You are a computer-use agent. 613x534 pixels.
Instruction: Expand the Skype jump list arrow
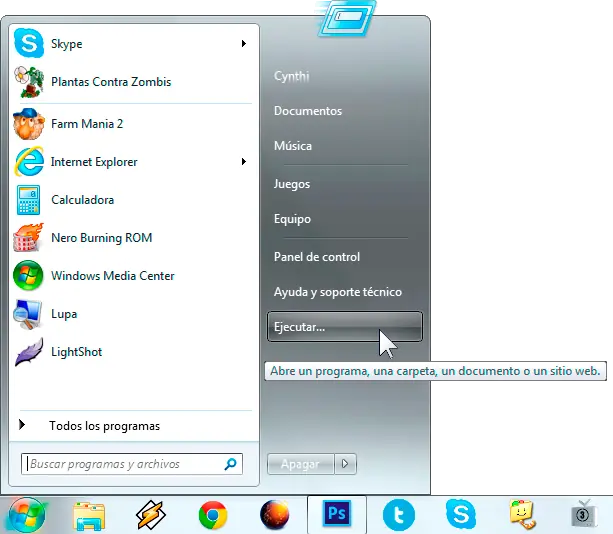[x=244, y=43]
